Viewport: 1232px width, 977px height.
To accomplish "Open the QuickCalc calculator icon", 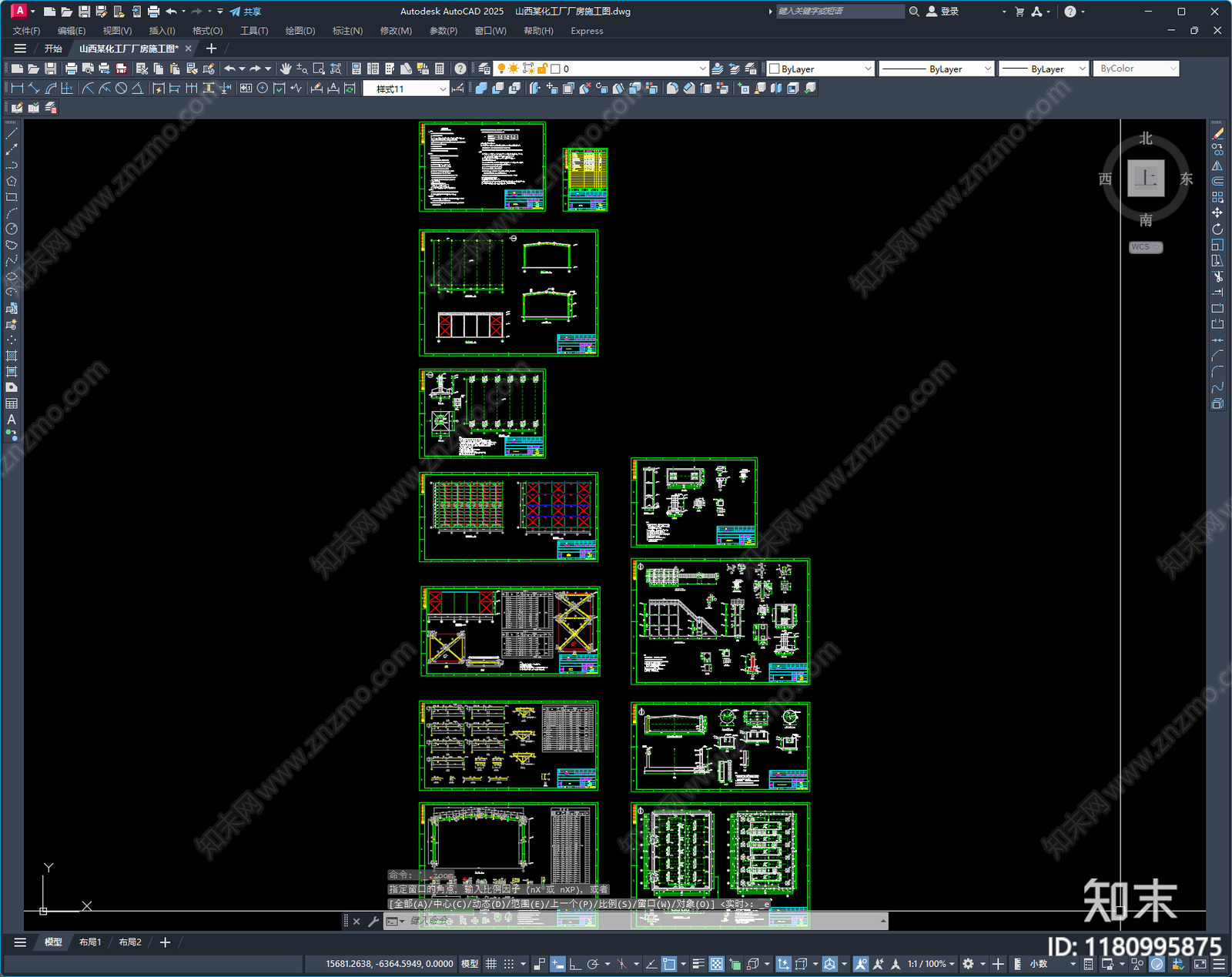I will coord(440,69).
